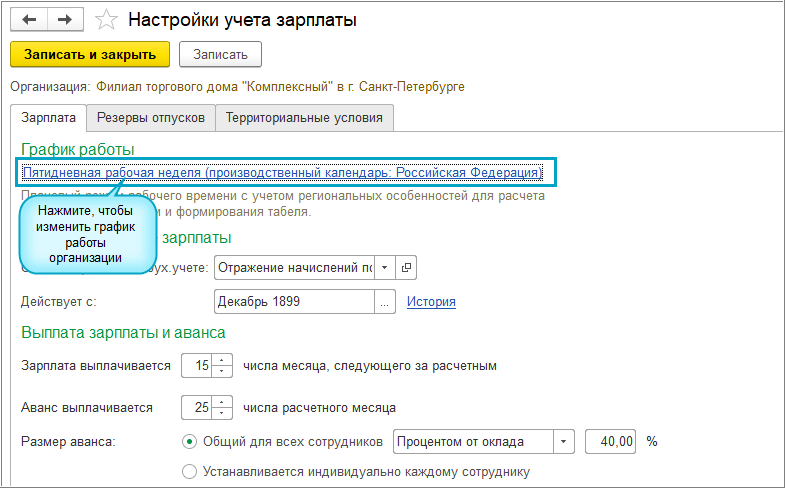Viewport: 785px width, 488px height.
Task: Click ellipsis button beside Декабрь 1899
Action: point(384,301)
